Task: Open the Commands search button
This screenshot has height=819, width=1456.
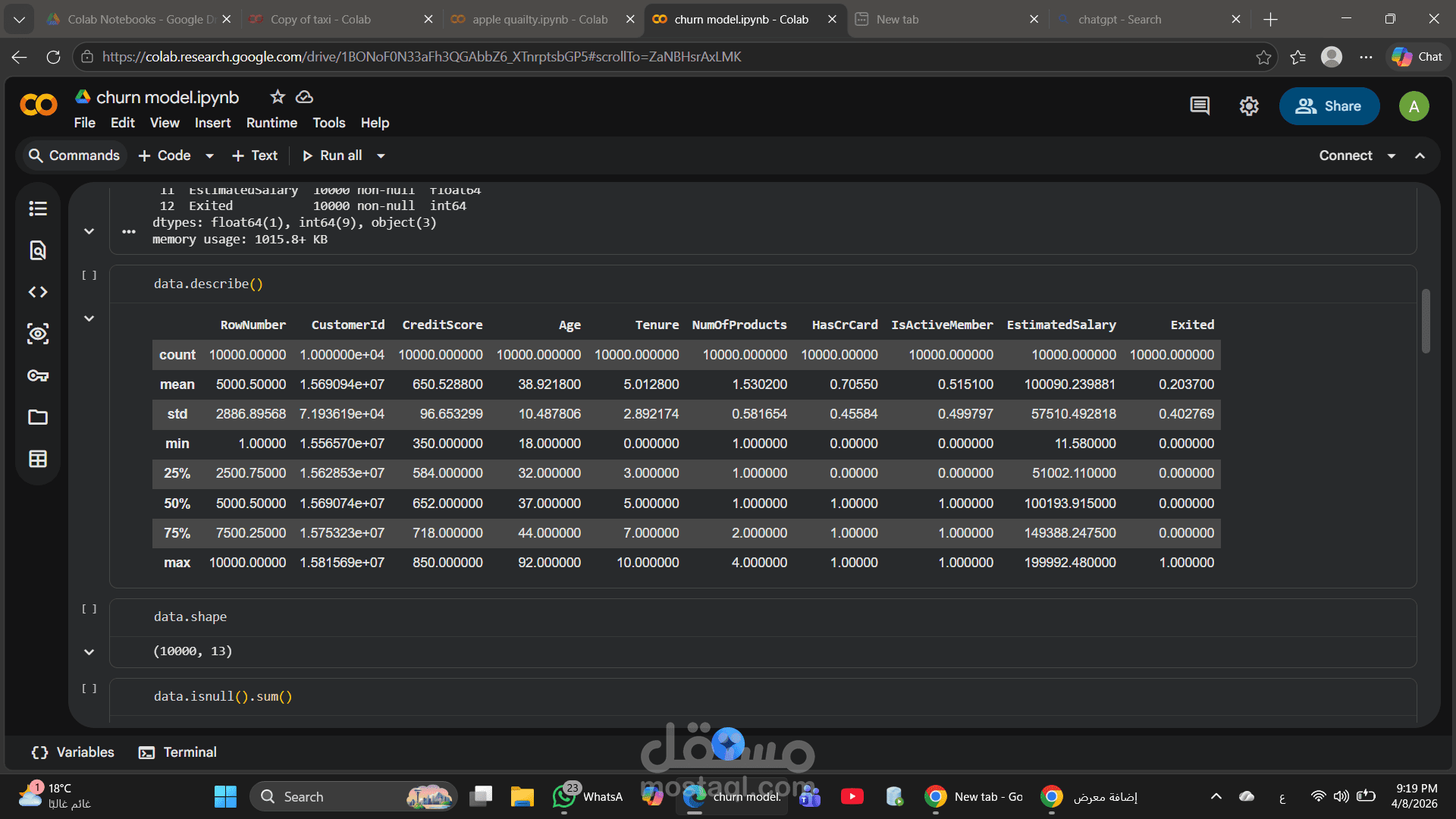Action: (74, 155)
